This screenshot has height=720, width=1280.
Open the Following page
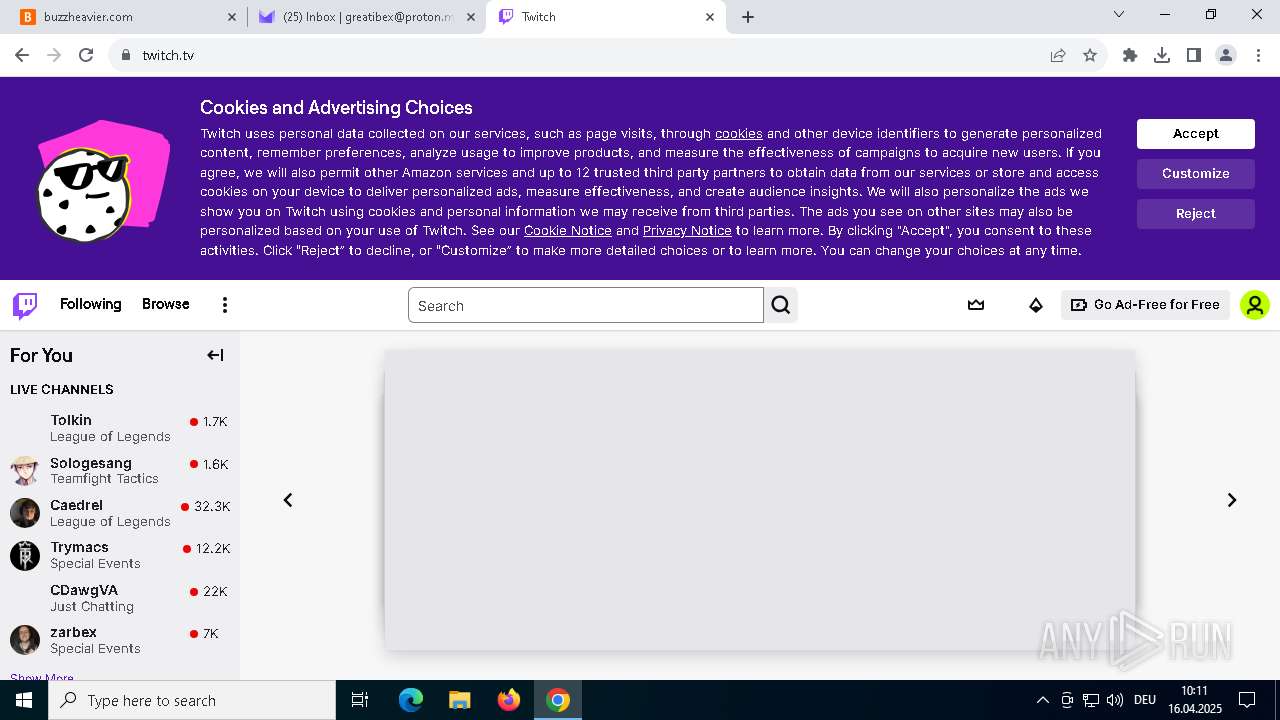tap(90, 304)
